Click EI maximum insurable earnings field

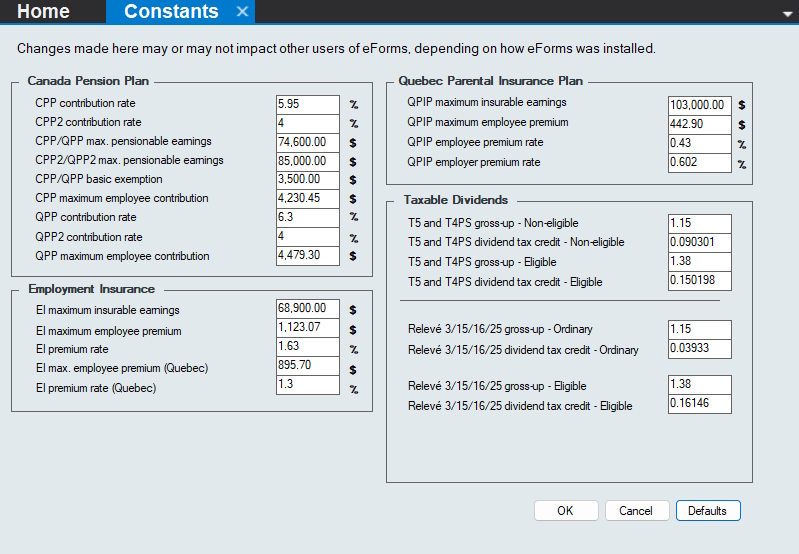click(308, 309)
